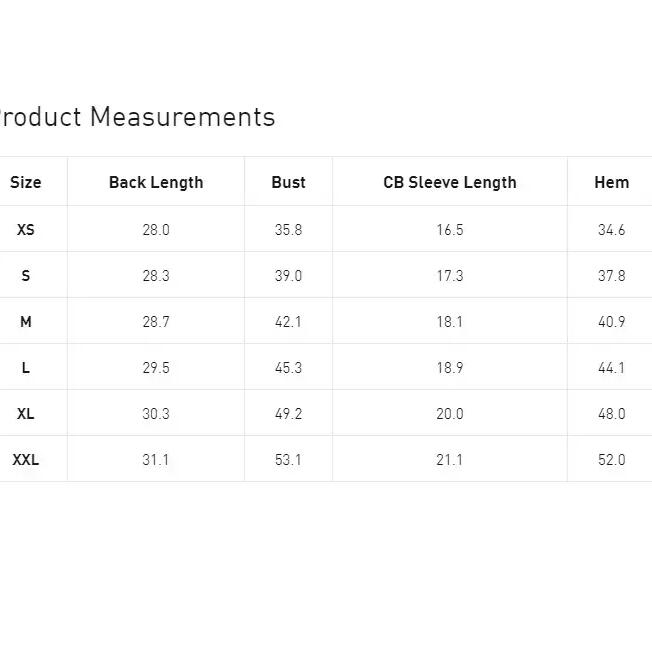This screenshot has height=652, width=652.
Task: Click the M size row label
Action: point(26,322)
